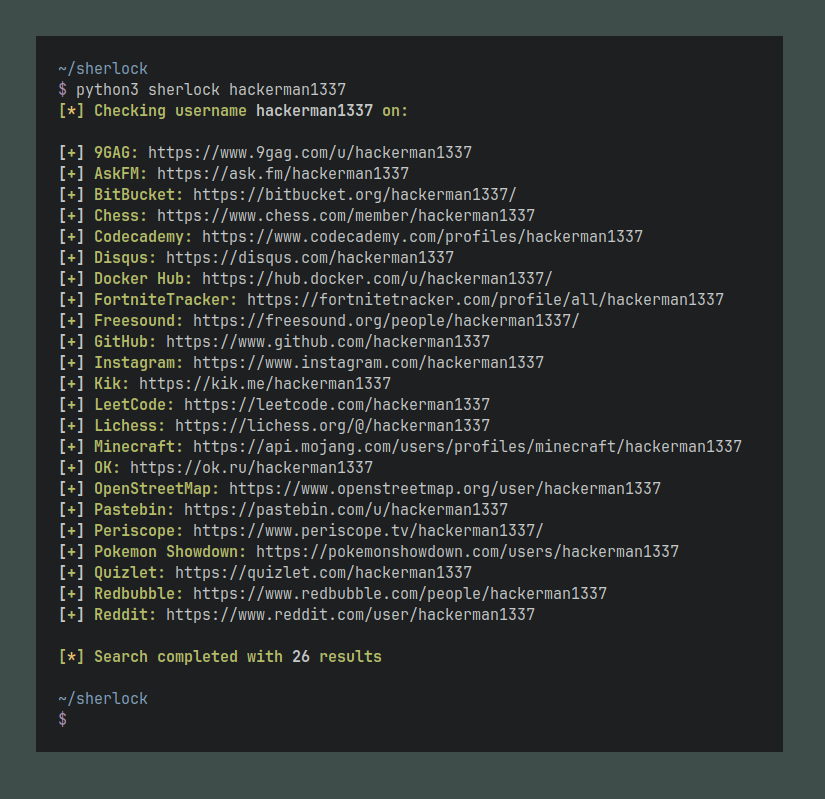Open the Reddit user profile URL
The image size is (825, 799).
click(350, 615)
